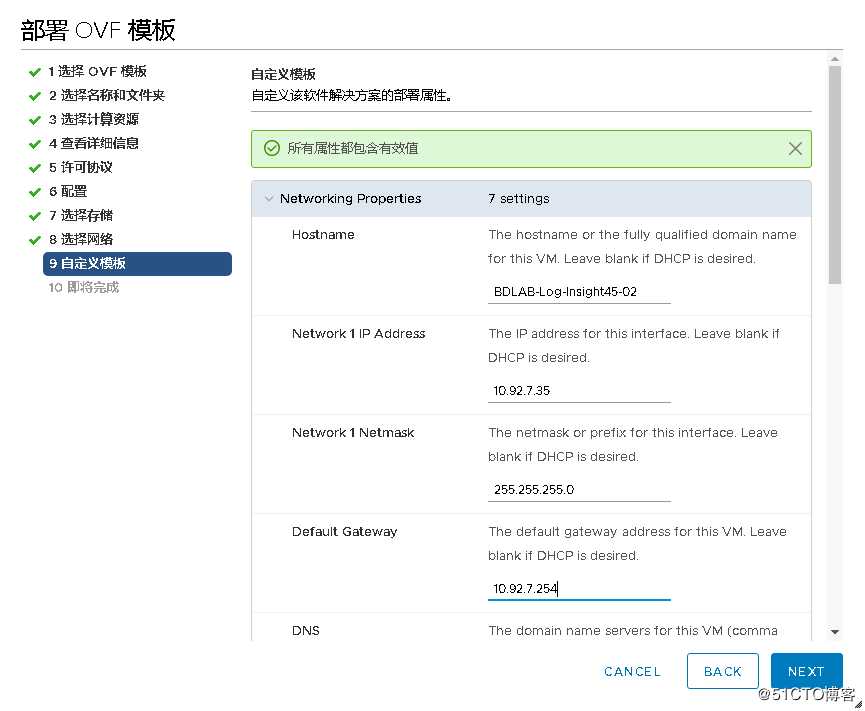865x711 pixels.
Task: Go to step 6 配置
Action: [x=68, y=191]
